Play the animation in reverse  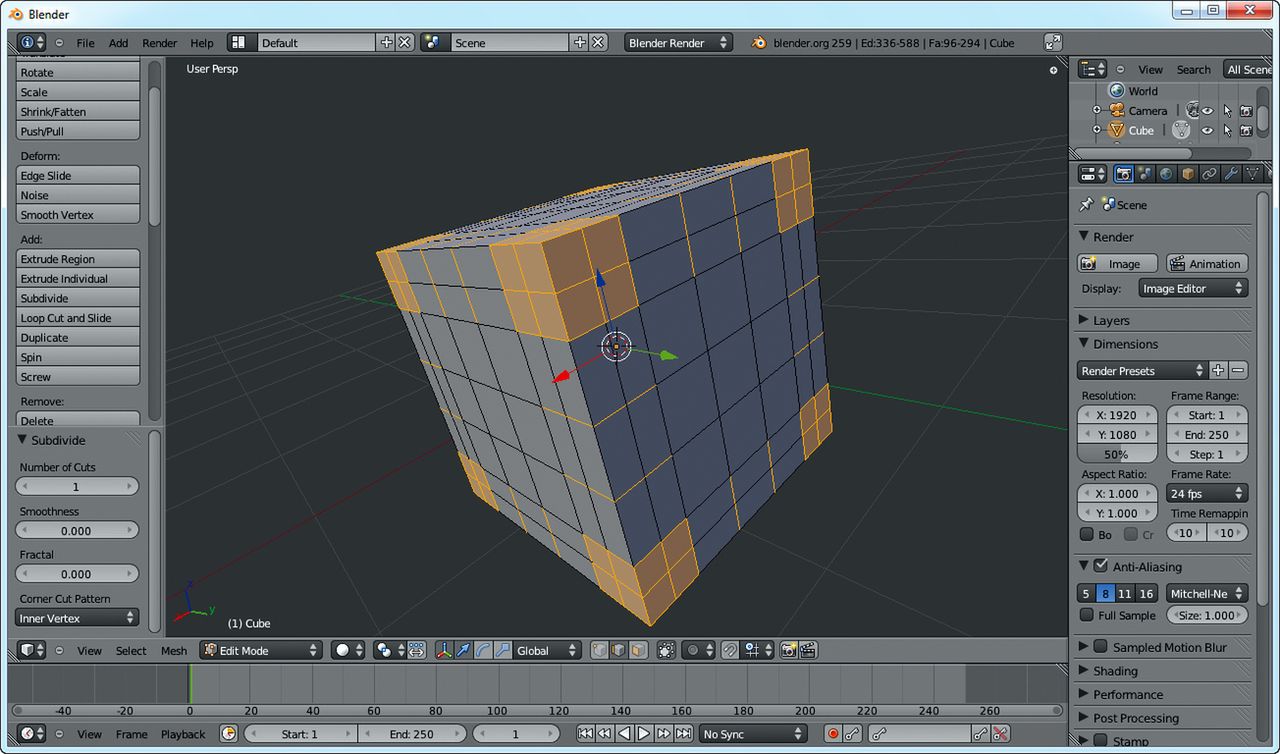[x=625, y=734]
